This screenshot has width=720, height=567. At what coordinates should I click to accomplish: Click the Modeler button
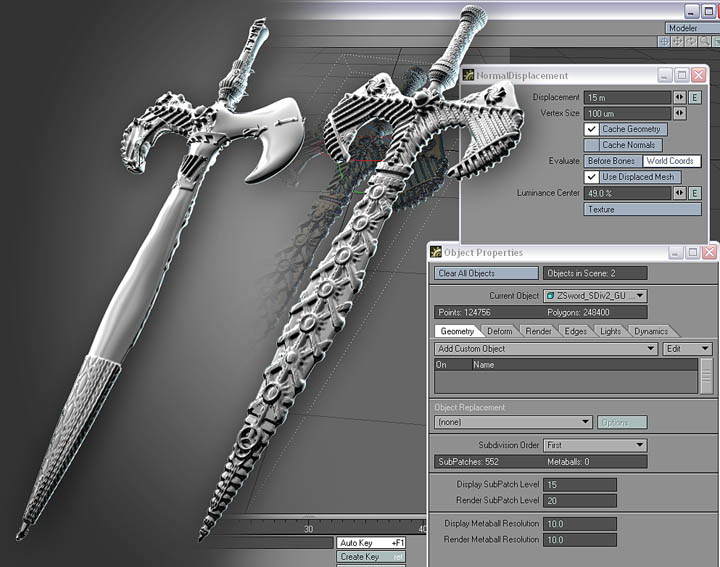(692, 28)
